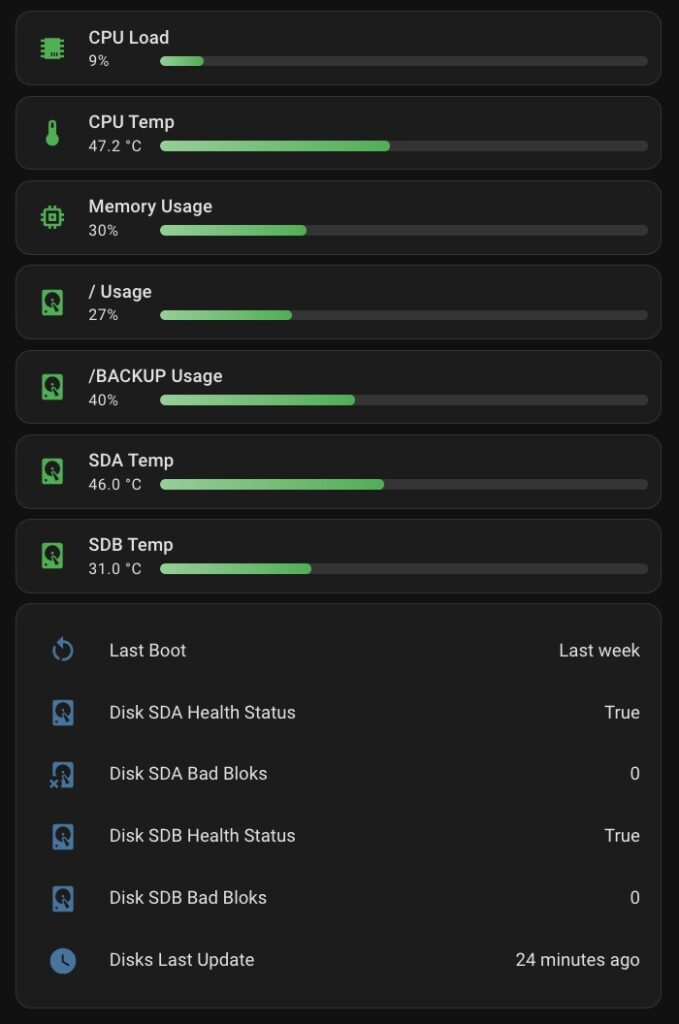
Task: Click the / Usage disk icon
Action: click(x=52, y=302)
